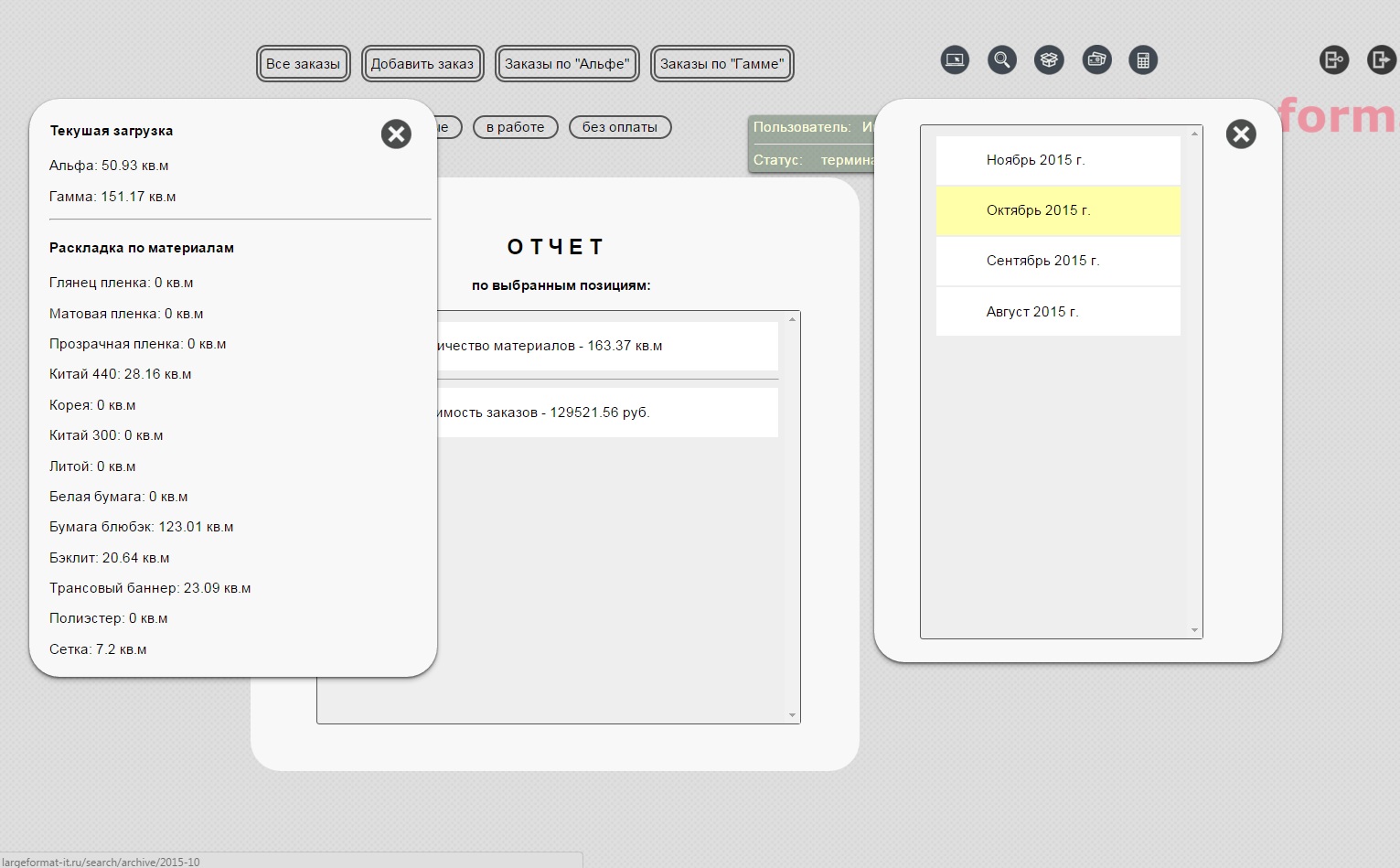The height and width of the screenshot is (868, 1400).
Task: Click the report list scrollbar up arrow
Action: coord(792,319)
